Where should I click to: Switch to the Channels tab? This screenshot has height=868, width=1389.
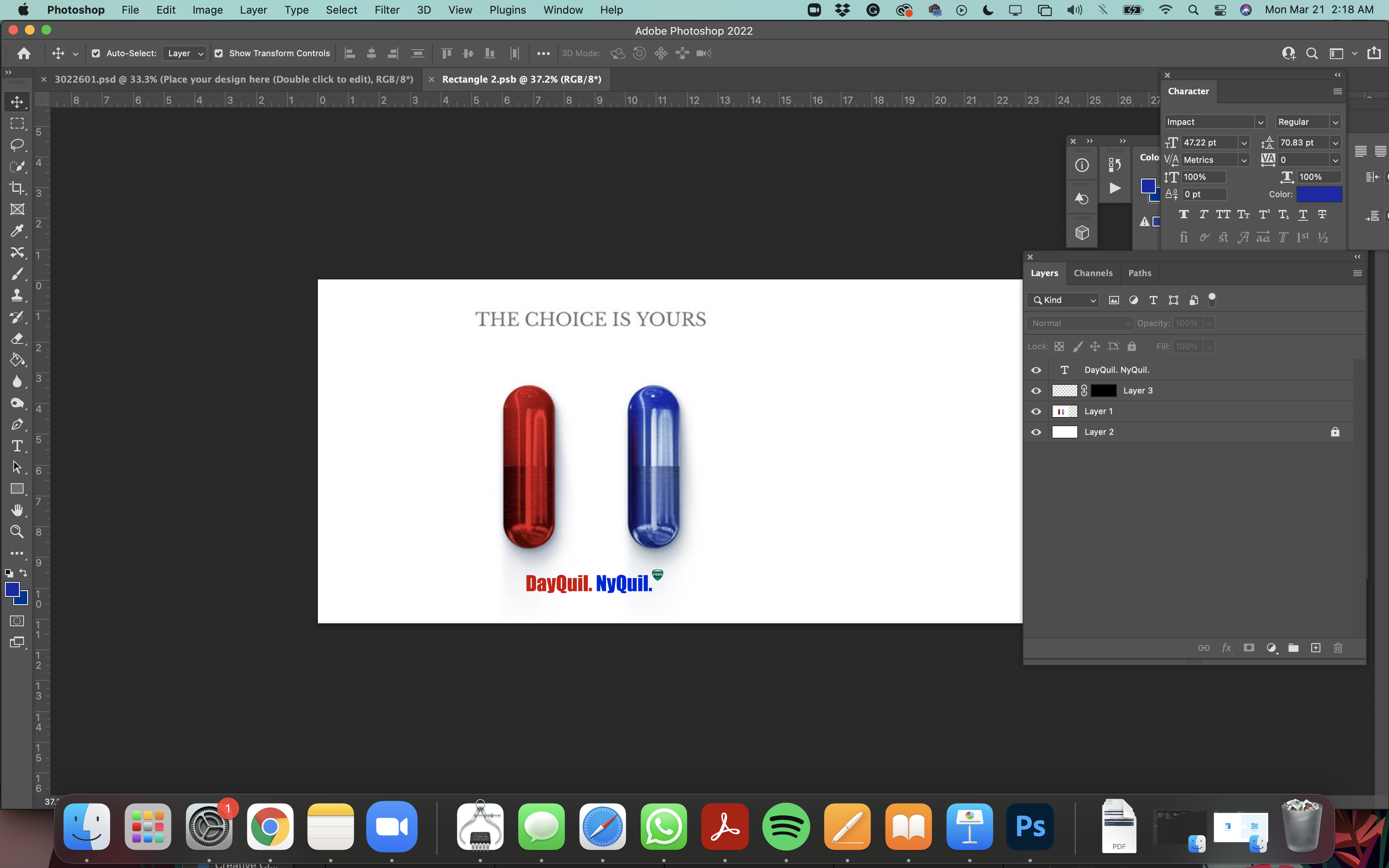(1093, 273)
